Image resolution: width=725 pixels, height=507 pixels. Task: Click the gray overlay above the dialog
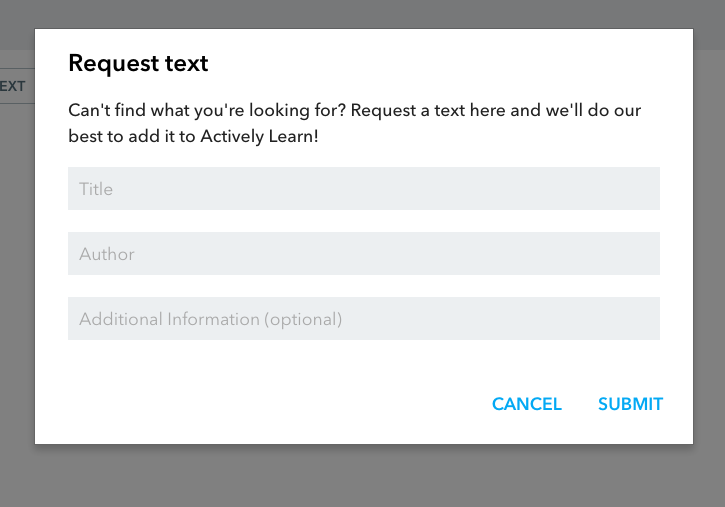(363, 13)
